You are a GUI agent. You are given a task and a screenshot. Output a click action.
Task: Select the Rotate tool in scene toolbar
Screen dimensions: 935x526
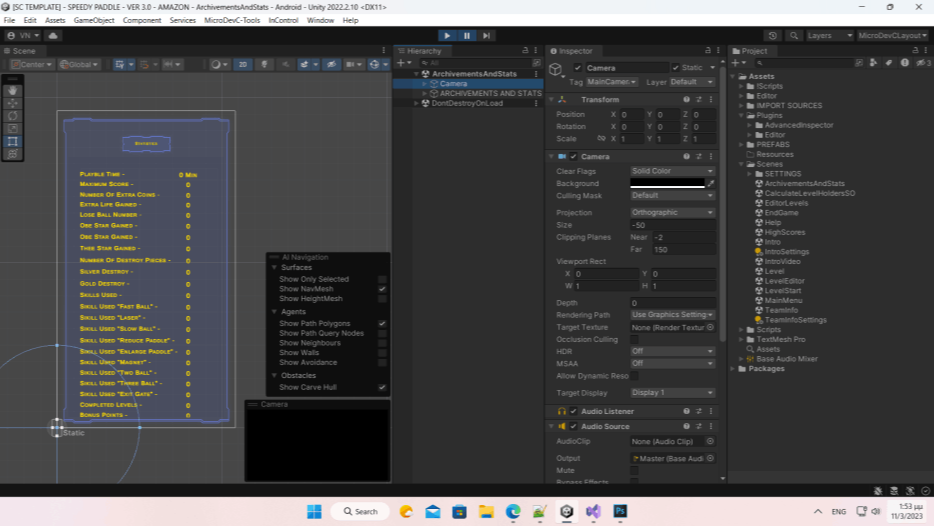[x=13, y=116]
